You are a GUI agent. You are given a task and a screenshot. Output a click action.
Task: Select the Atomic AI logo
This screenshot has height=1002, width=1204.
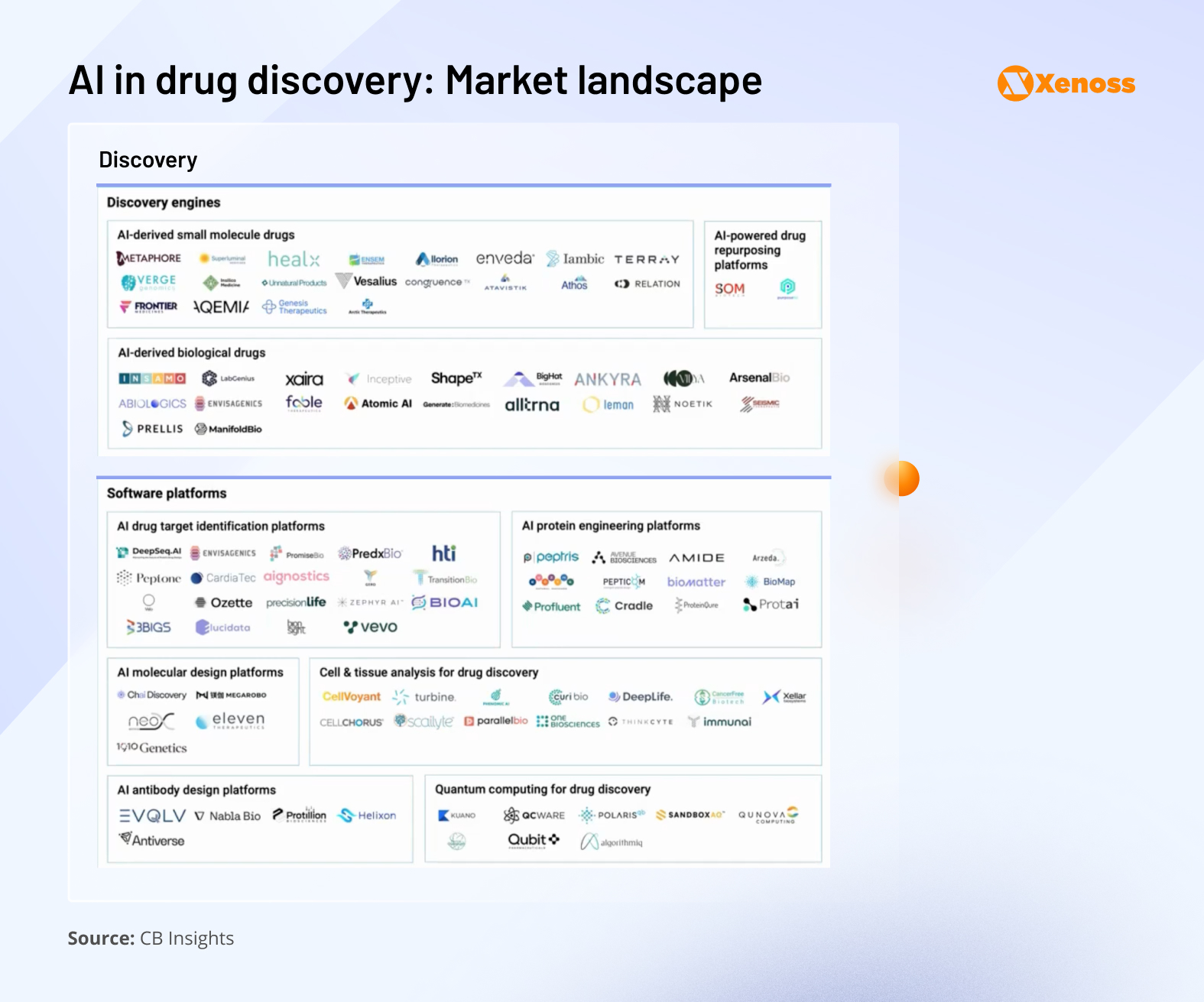[x=378, y=403]
